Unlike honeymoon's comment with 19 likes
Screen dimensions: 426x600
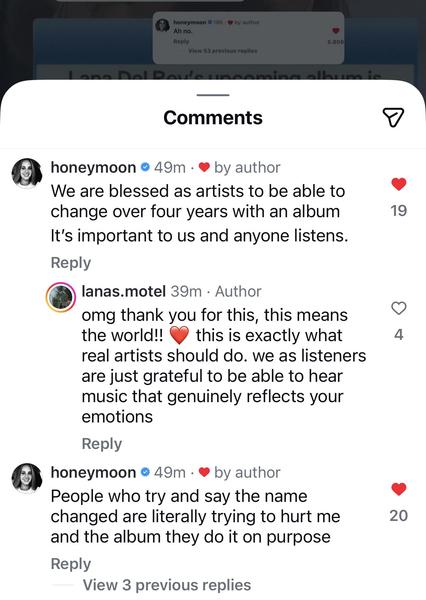point(398,184)
